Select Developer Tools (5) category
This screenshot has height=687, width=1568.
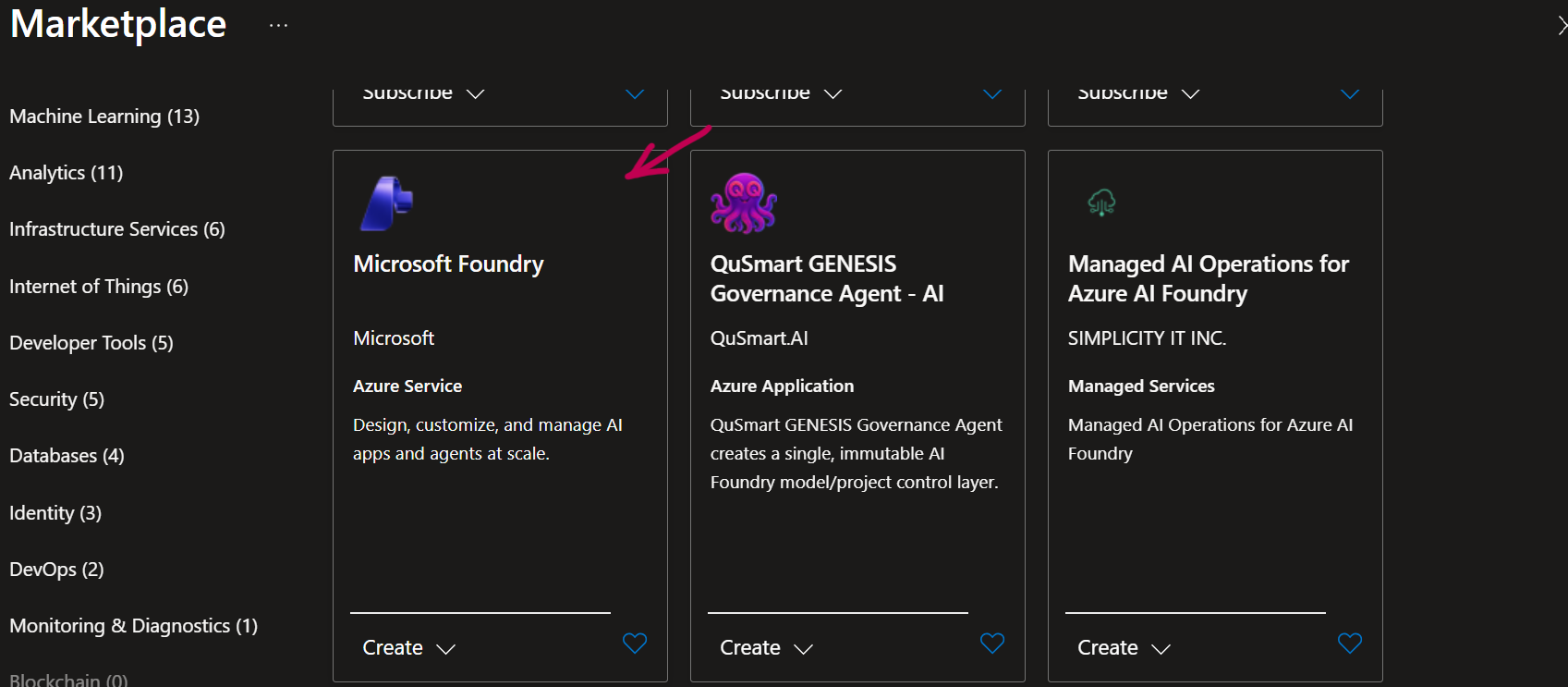tap(91, 343)
